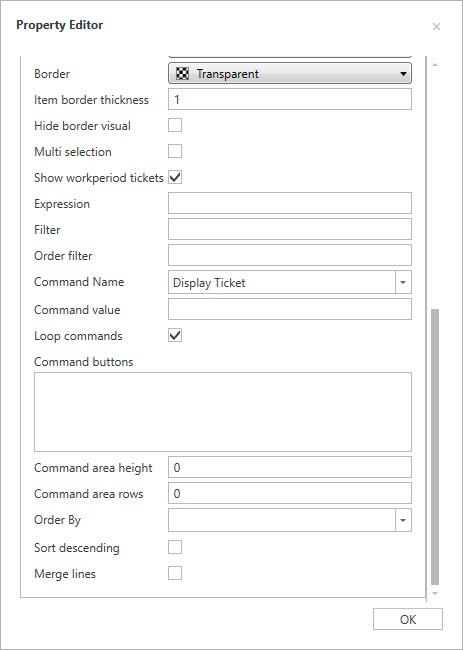Click the Order filter input box
Viewport: 463px width, 650px height.
pos(290,255)
